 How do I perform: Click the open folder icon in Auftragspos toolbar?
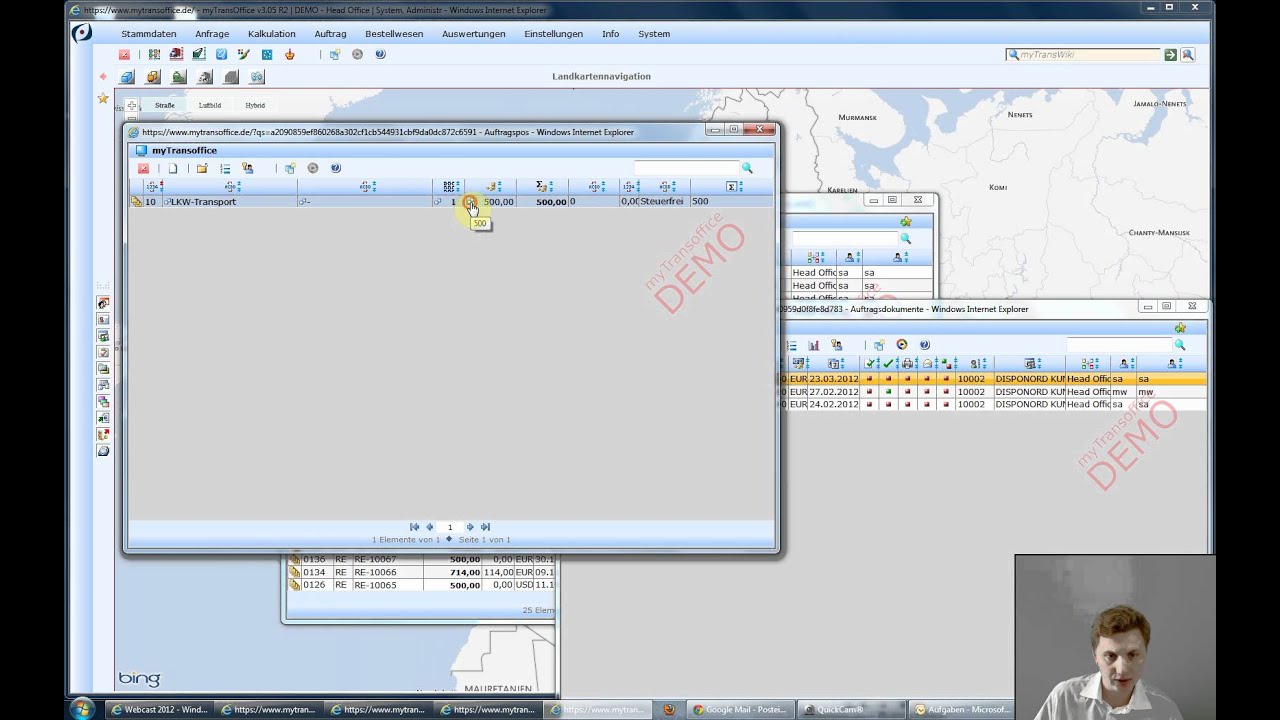(202, 168)
